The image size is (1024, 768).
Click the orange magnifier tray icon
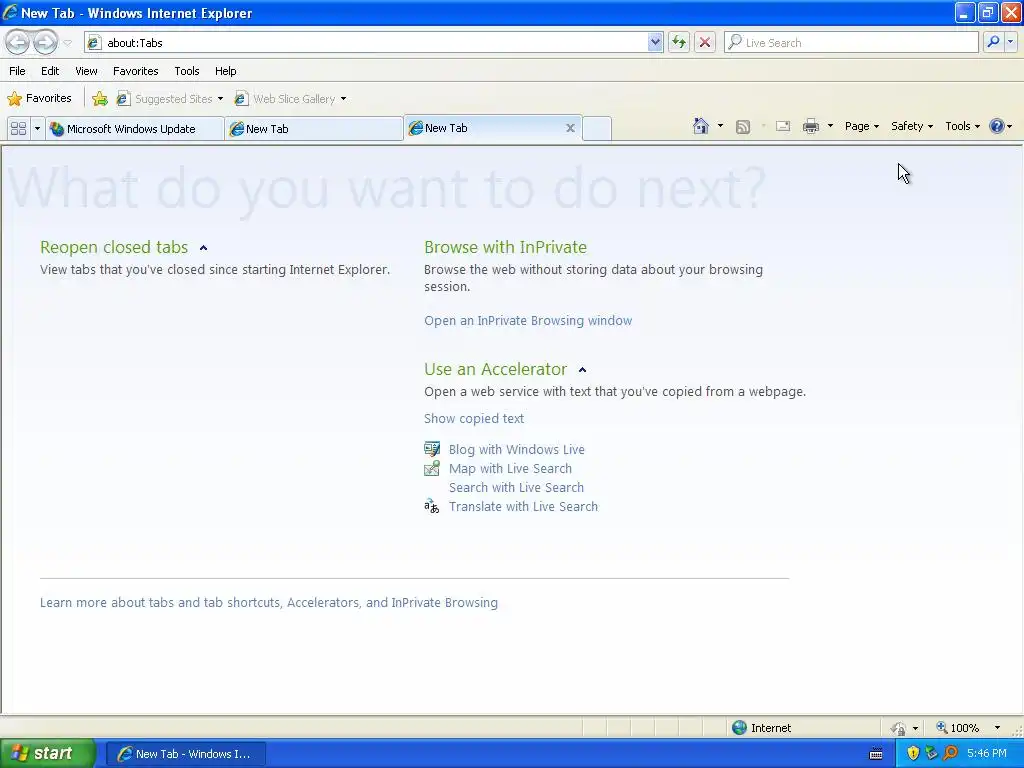click(950, 754)
